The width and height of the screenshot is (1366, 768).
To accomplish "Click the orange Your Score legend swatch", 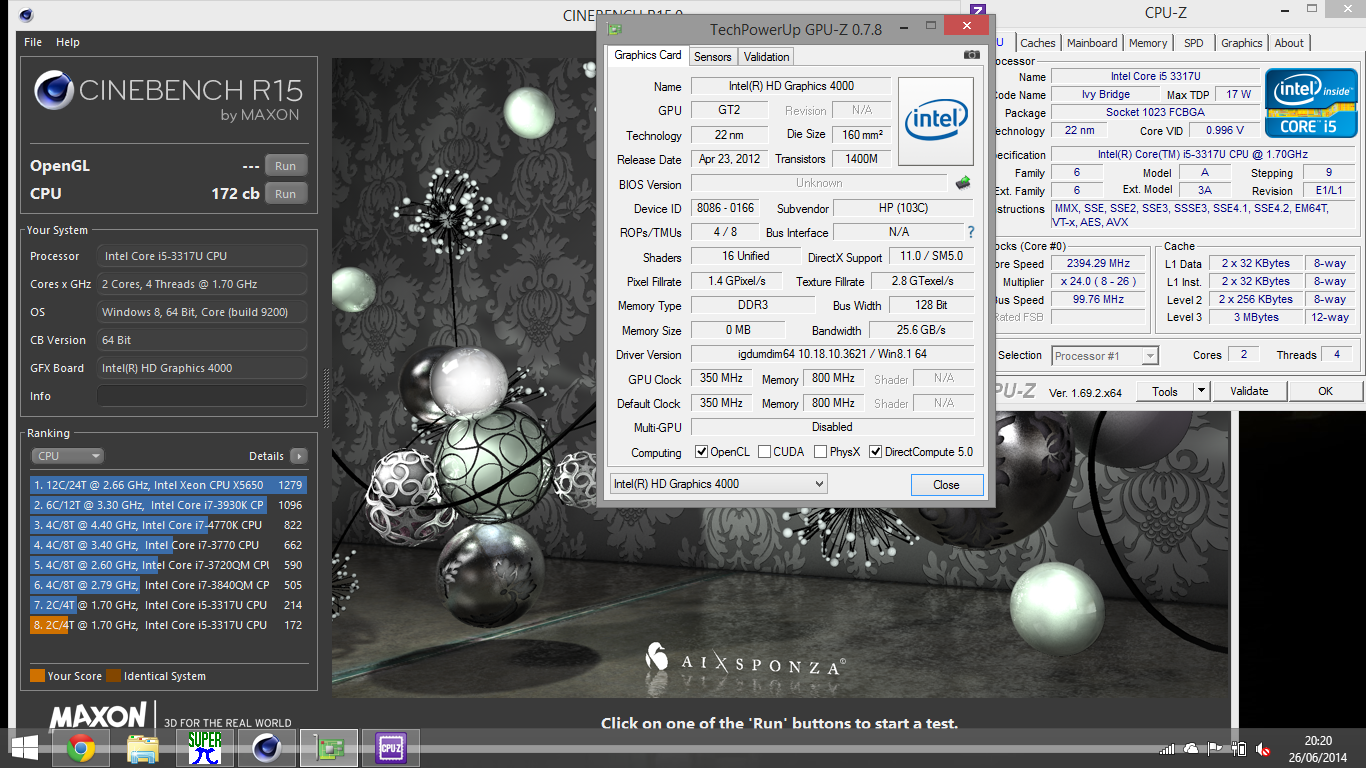I will (x=37, y=676).
